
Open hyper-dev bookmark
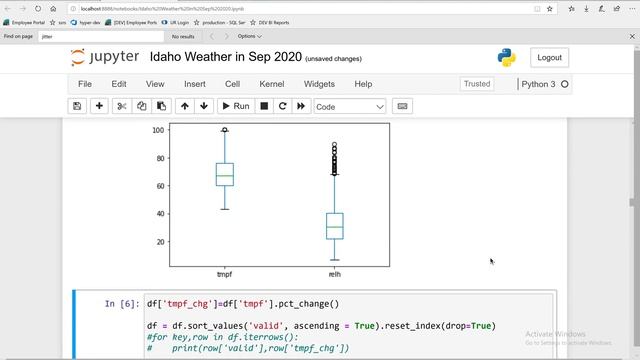click(x=85, y=22)
